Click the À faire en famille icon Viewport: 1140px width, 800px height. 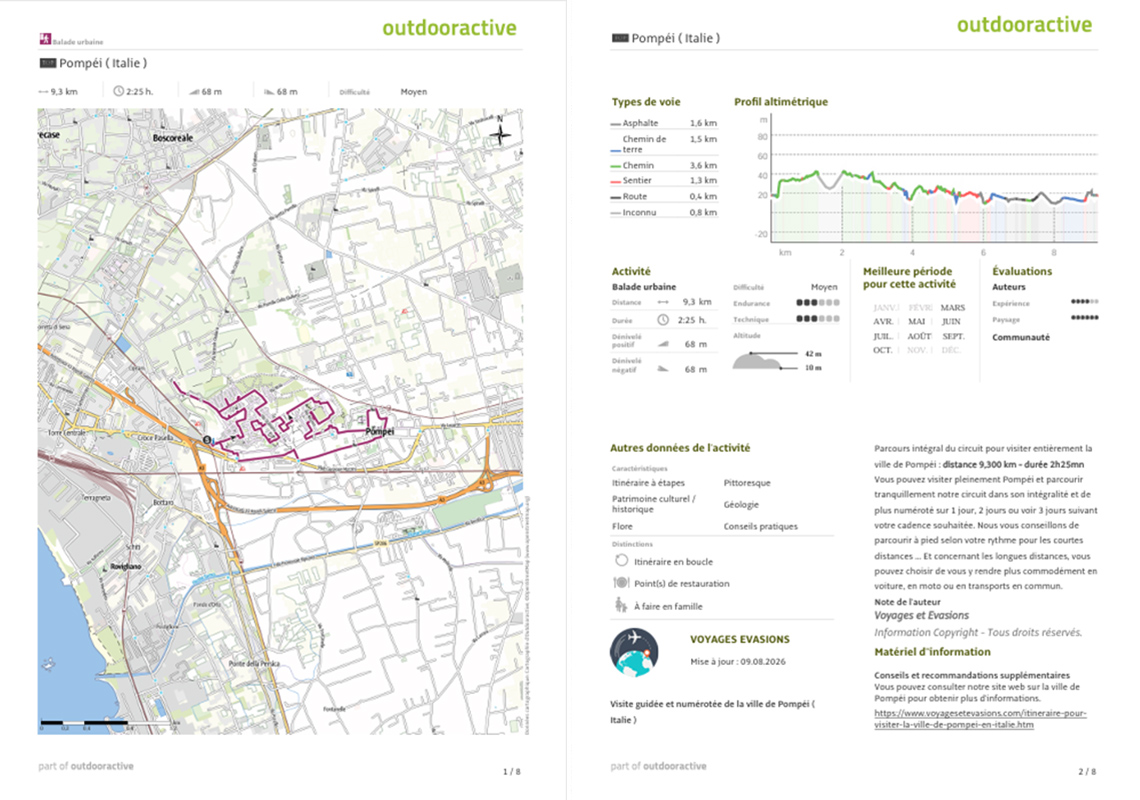(620, 605)
